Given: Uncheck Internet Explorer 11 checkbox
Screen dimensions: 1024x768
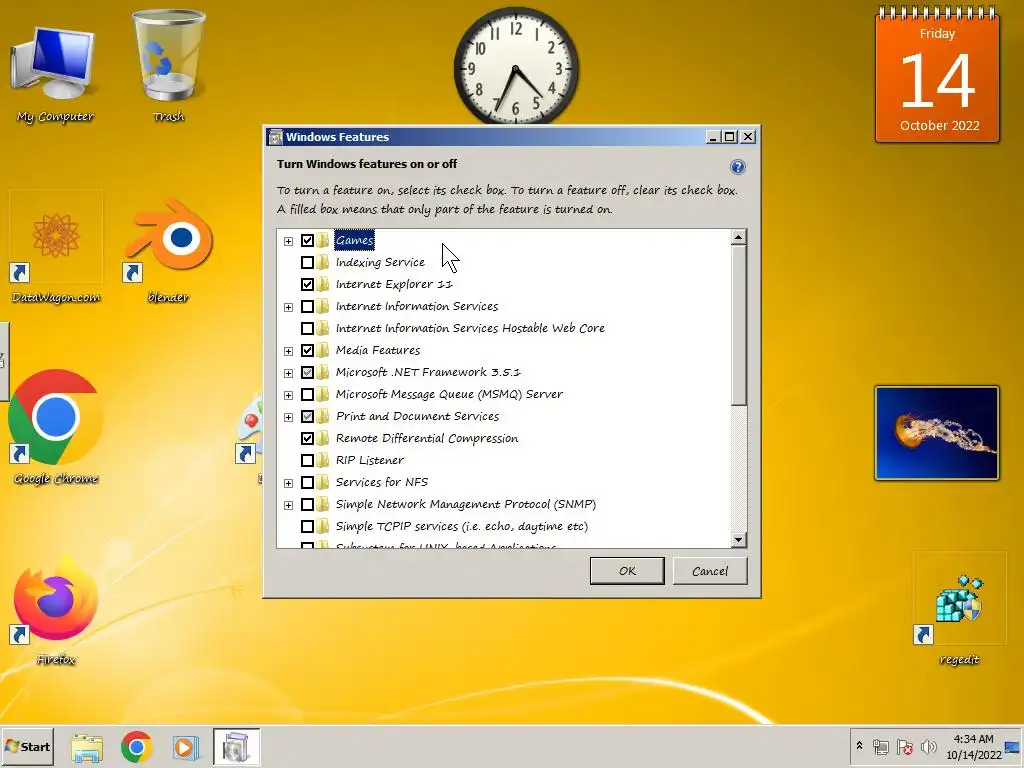Looking at the screenshot, I should (x=307, y=284).
